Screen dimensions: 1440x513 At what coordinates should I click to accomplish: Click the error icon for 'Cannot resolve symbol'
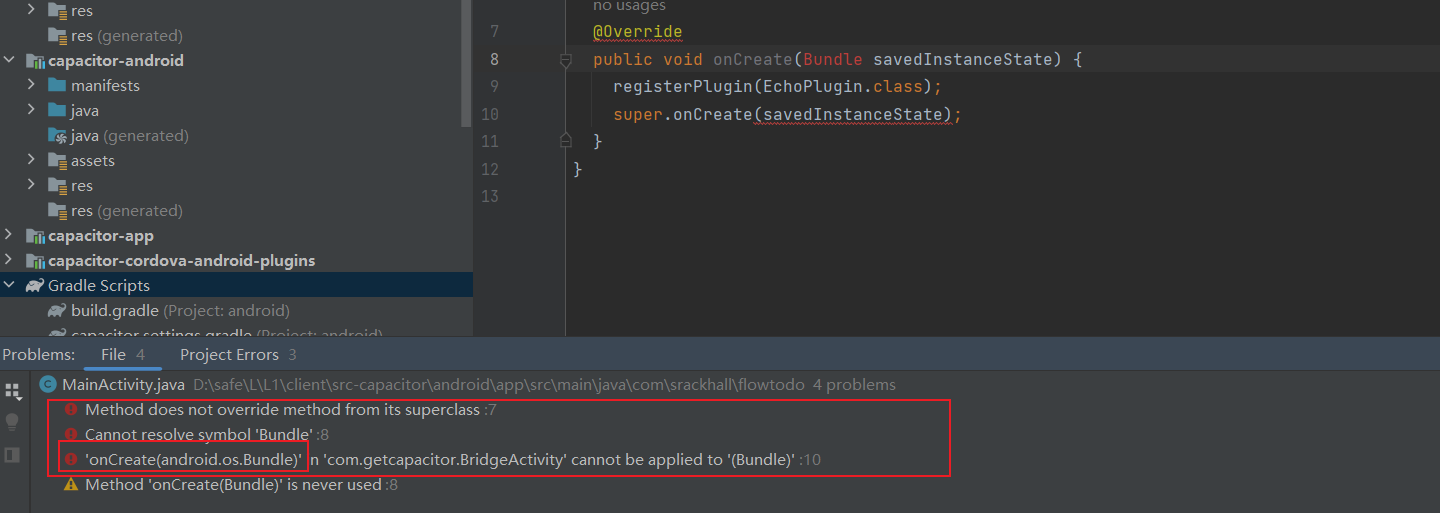[71, 435]
